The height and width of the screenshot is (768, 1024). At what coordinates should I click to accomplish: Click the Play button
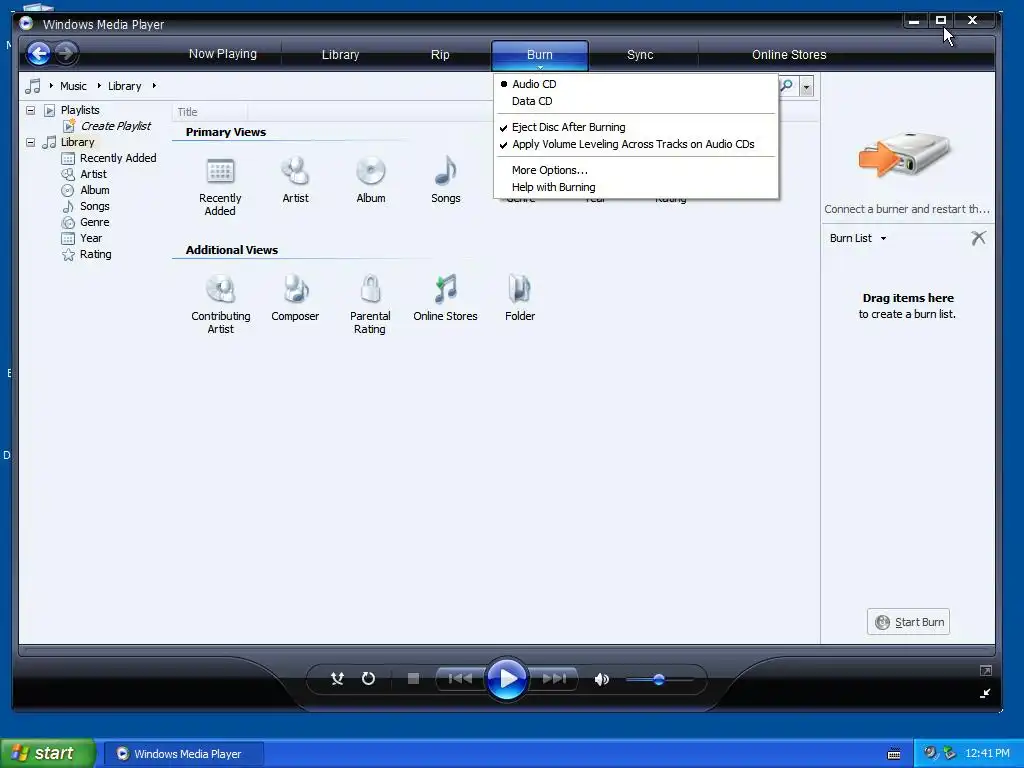click(506, 679)
